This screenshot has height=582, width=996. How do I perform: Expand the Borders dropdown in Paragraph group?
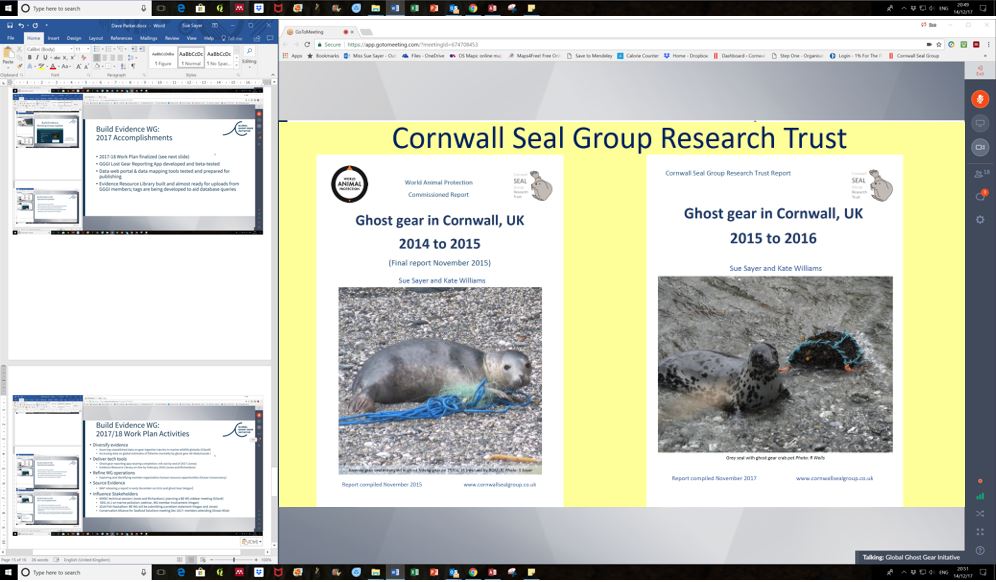114,66
